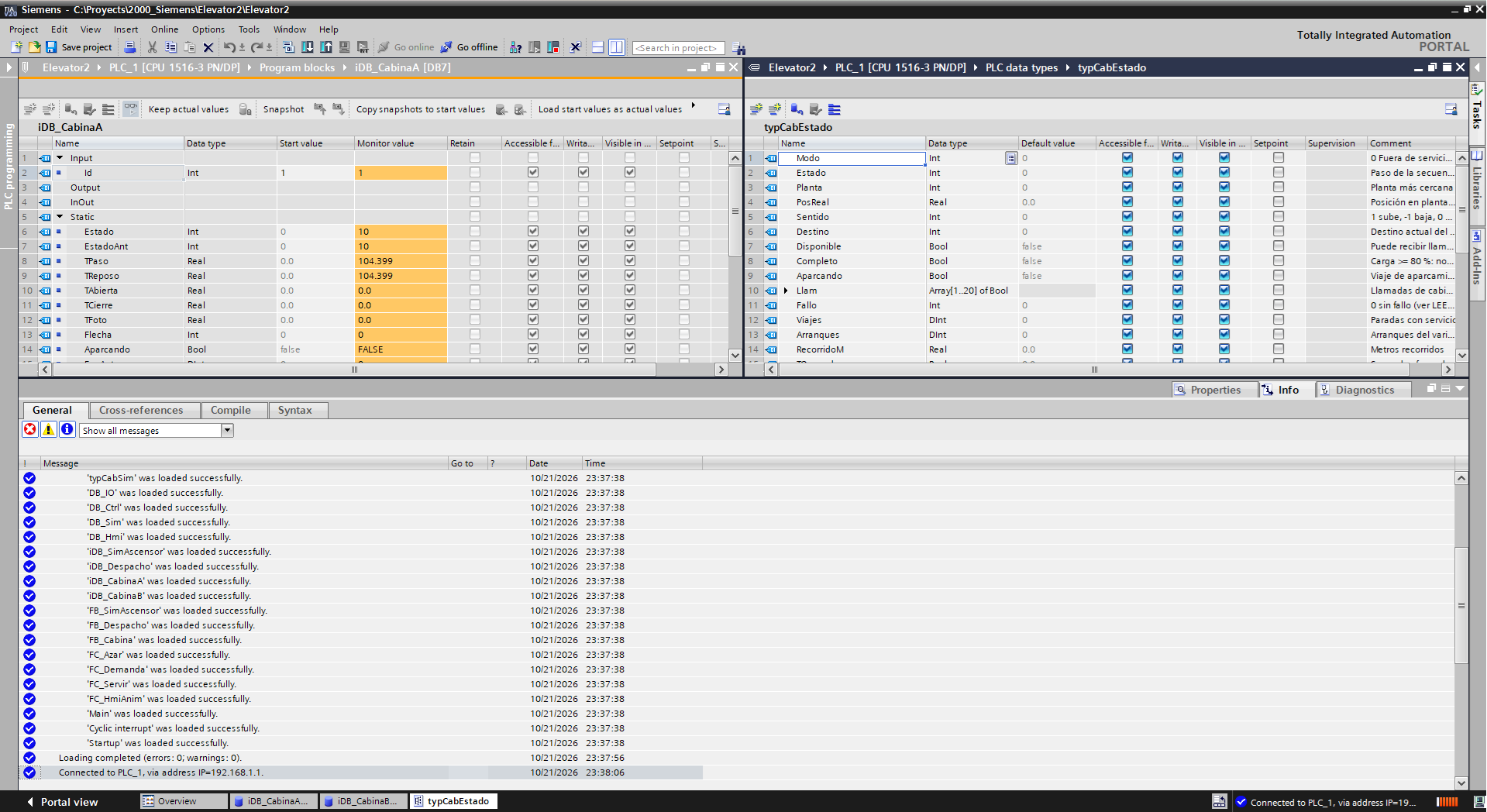Open Show all messages dropdown

coord(227,430)
